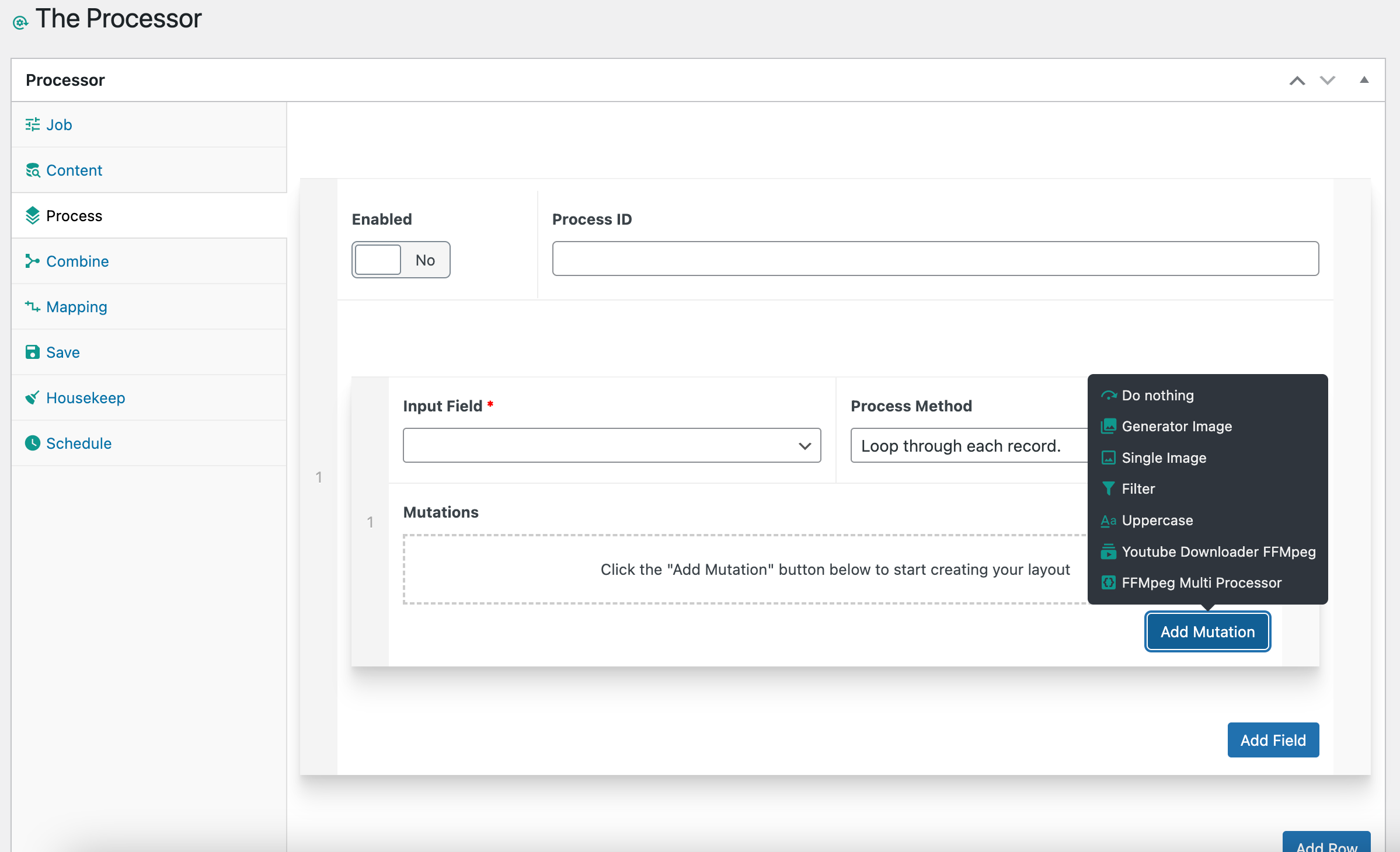Toggle the Enabled switch on
Image resolution: width=1400 pixels, height=852 pixels.
[401, 260]
